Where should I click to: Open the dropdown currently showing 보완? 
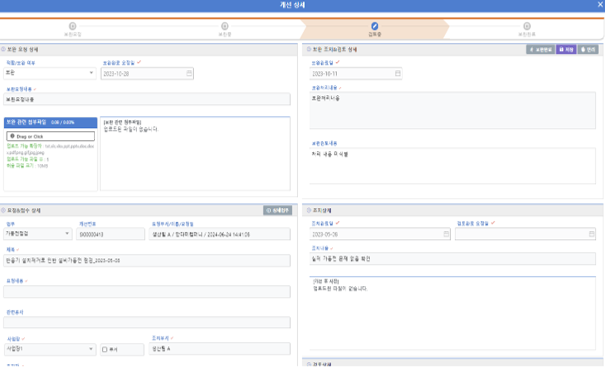[x=50, y=73]
